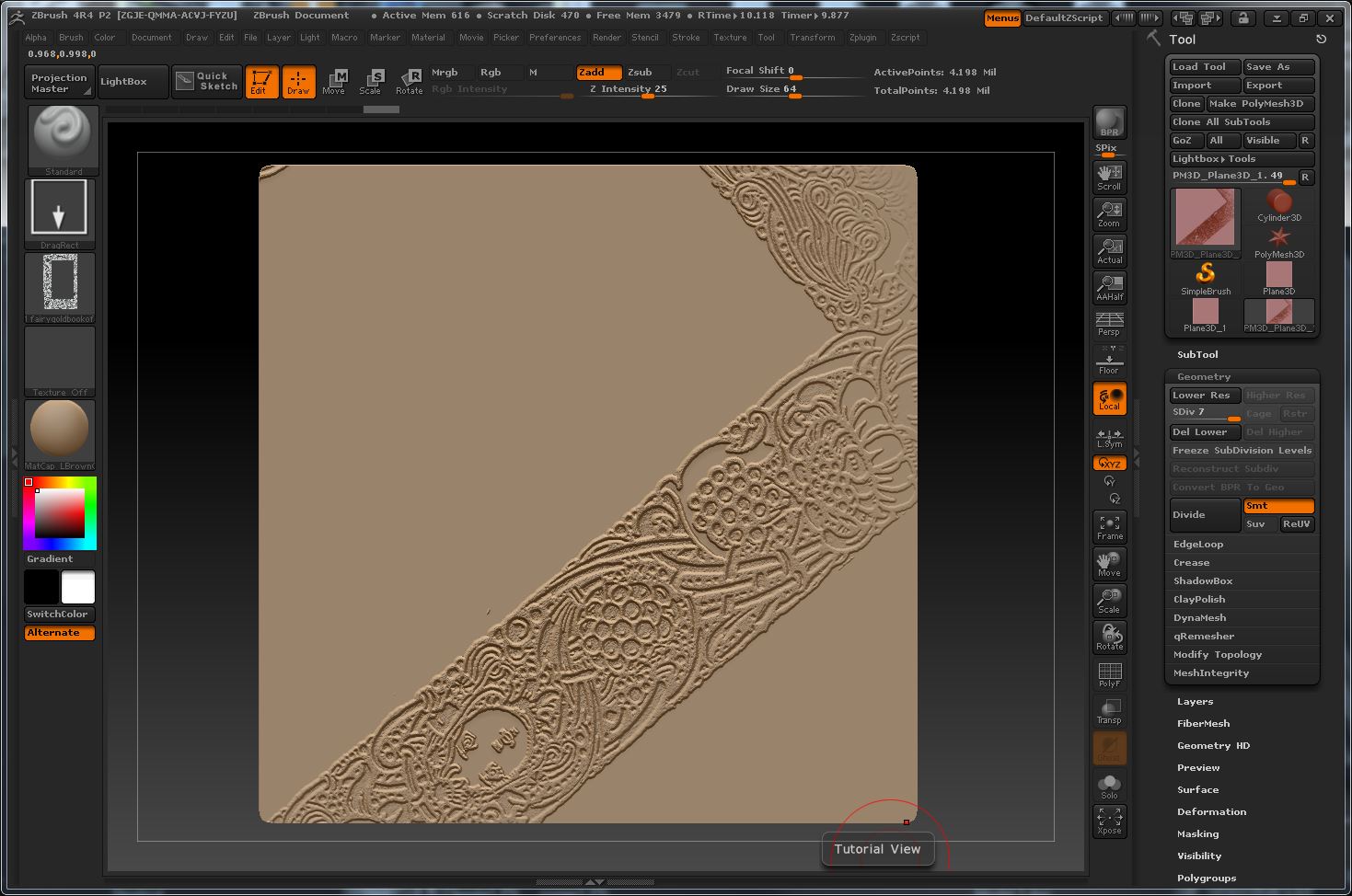
Task: Open the alpha selector thumbnail
Action: pos(60,287)
